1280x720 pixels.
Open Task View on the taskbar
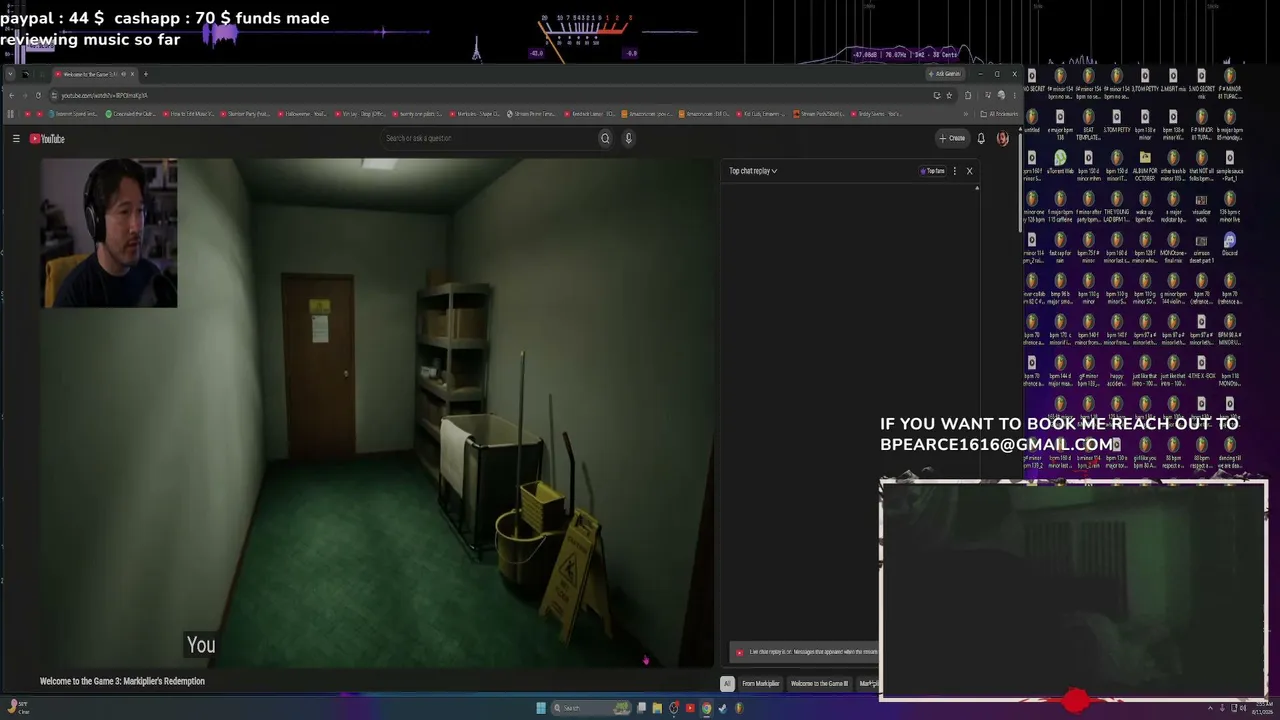click(x=641, y=708)
